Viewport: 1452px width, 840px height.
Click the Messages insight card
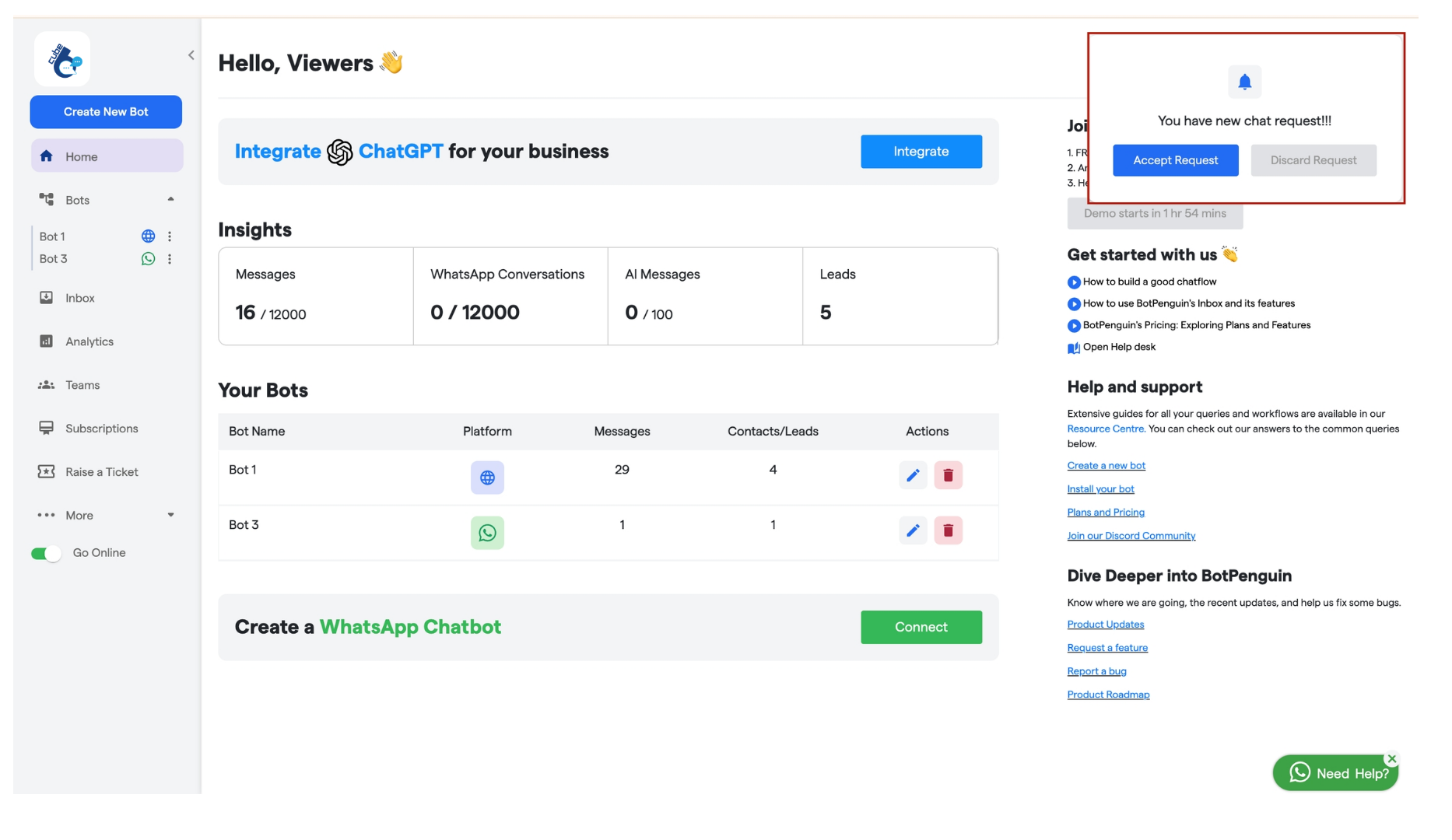click(316, 296)
